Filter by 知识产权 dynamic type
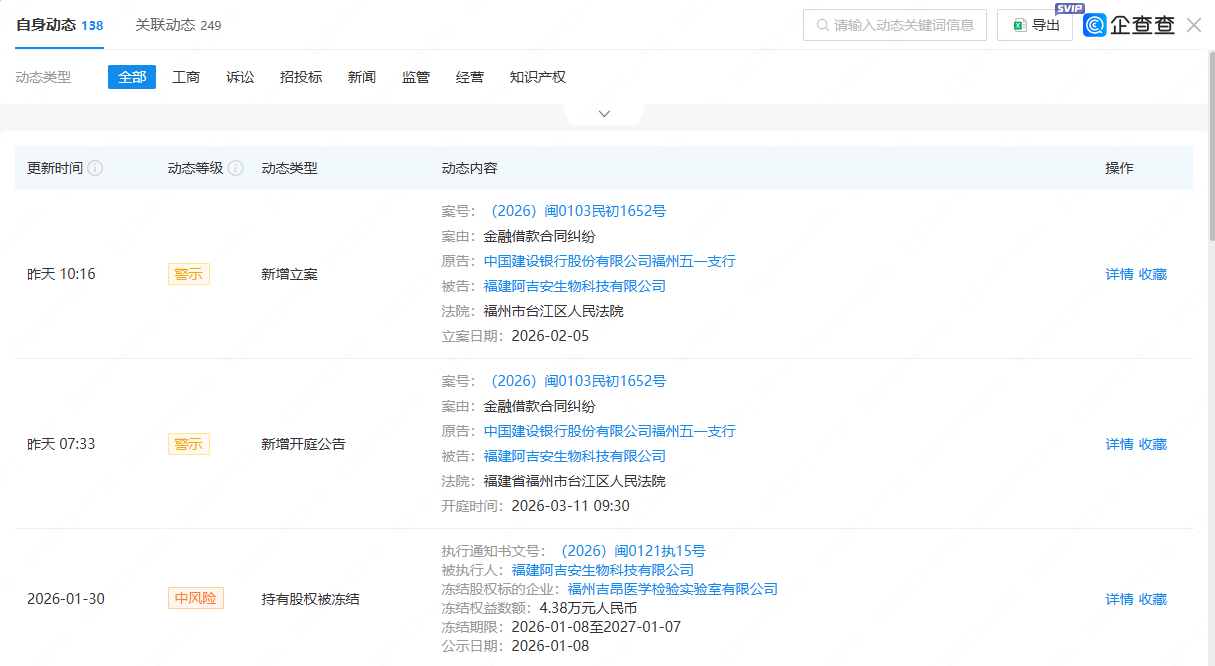The image size is (1215, 666). [537, 77]
